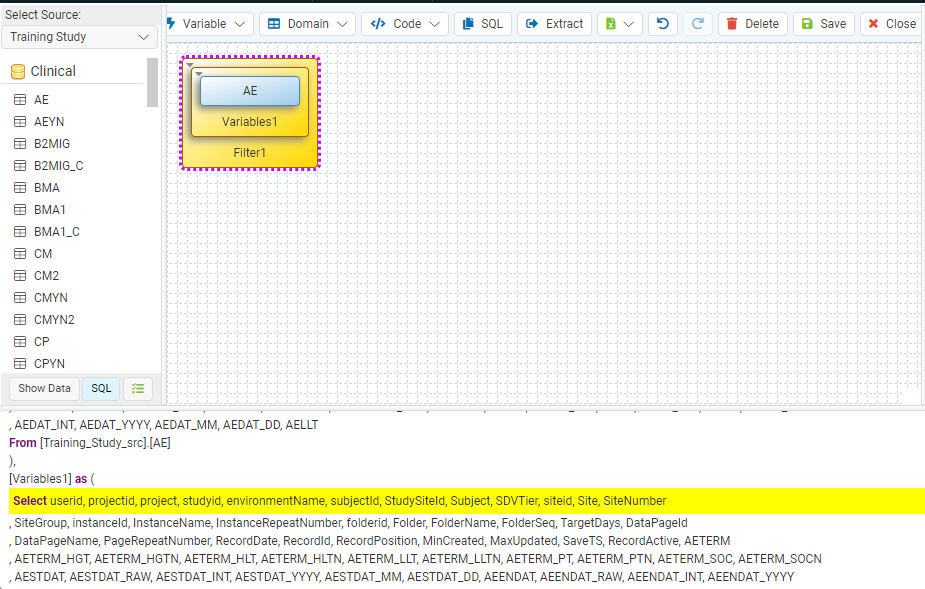
Task: Collapse the Variables1 node triangle
Action: [x=199, y=74]
